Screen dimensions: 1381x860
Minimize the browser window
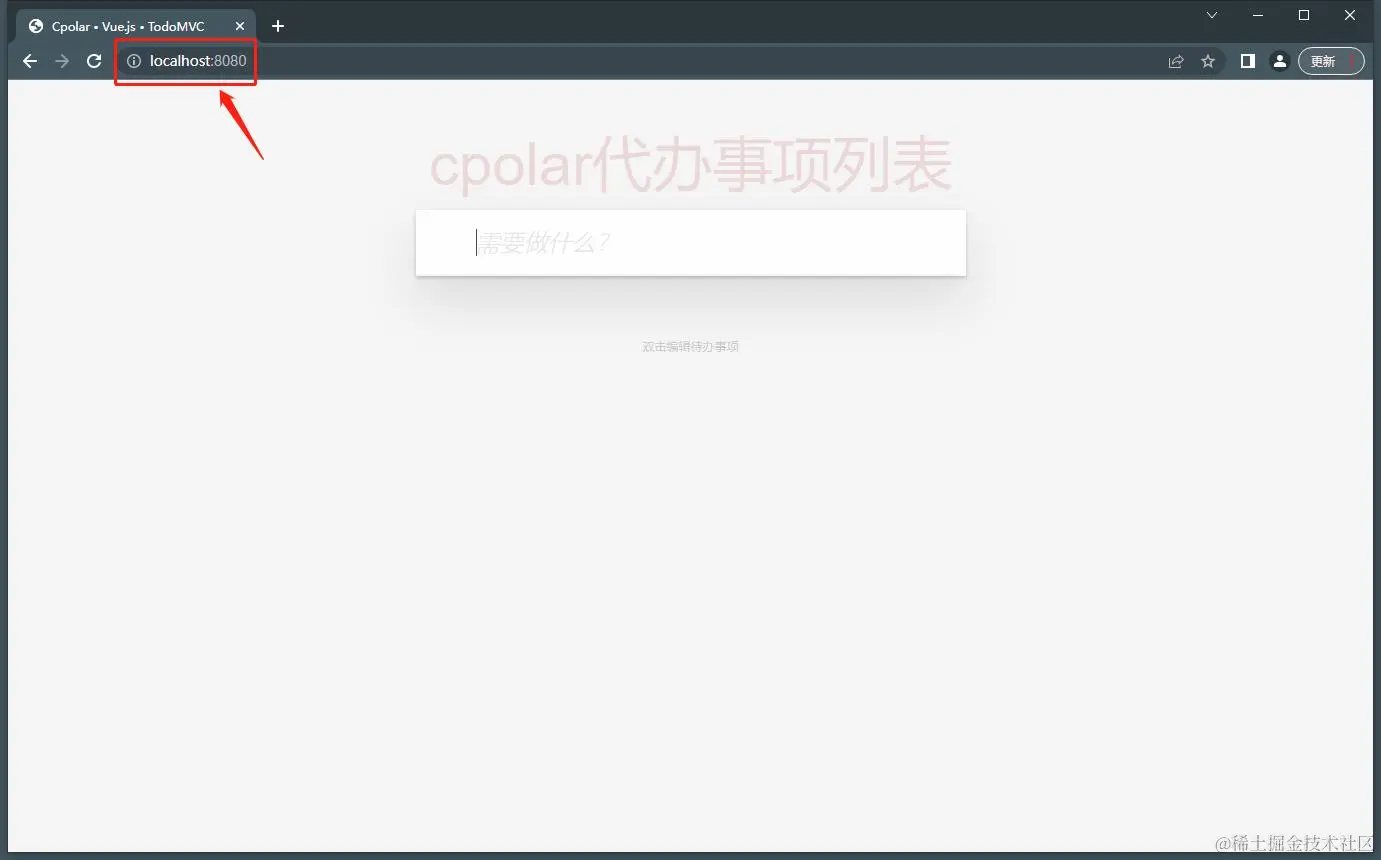[1258, 15]
